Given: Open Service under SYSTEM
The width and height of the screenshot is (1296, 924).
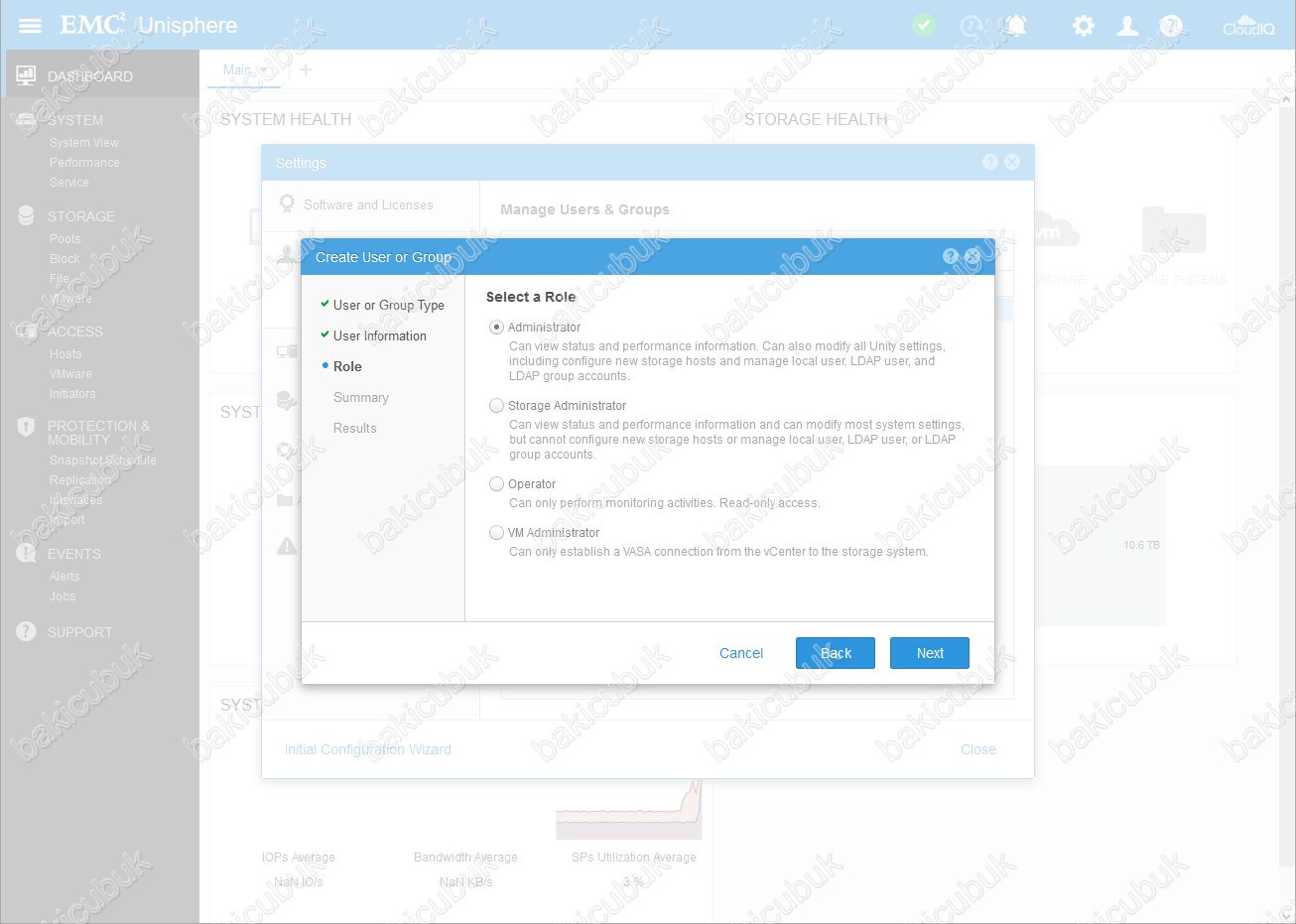Looking at the screenshot, I should pos(69,183).
